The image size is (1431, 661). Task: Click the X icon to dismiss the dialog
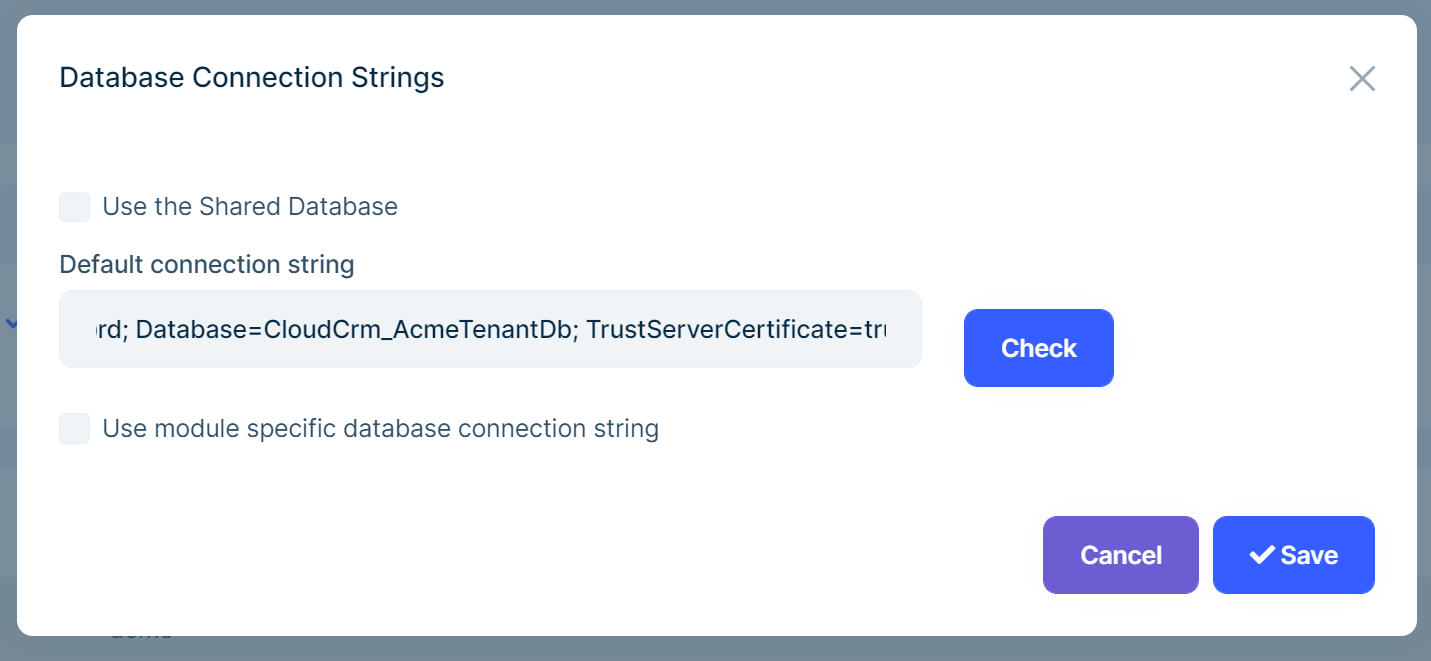(x=1362, y=78)
